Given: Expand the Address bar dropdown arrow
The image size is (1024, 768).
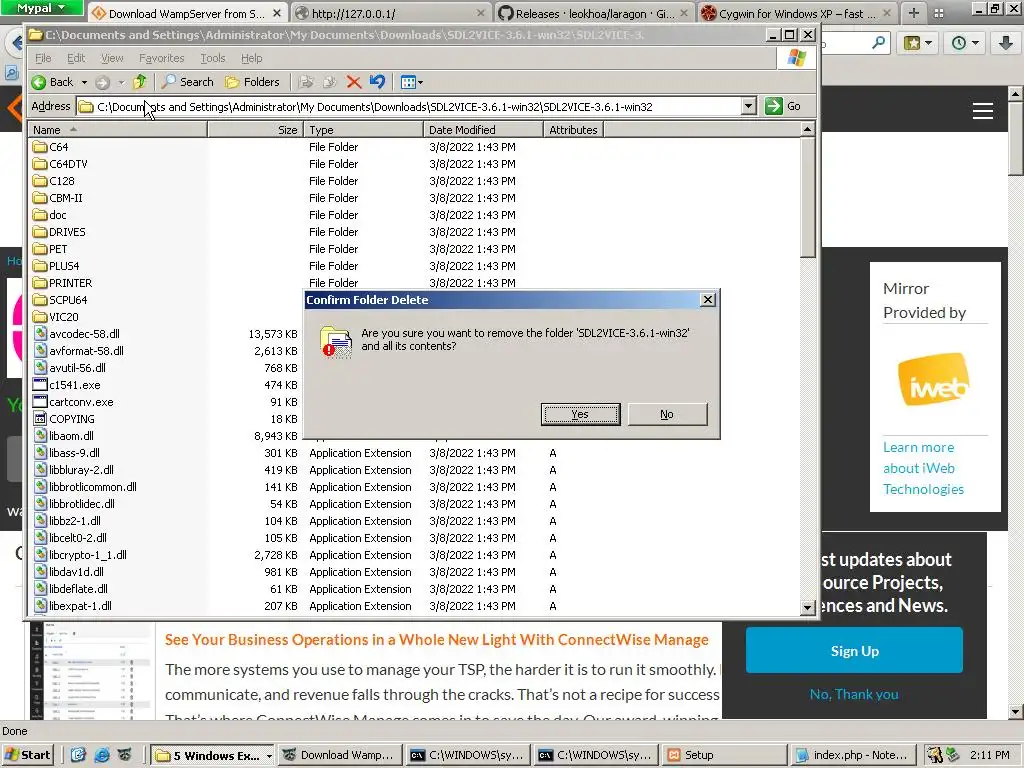Looking at the screenshot, I should click(749, 106).
